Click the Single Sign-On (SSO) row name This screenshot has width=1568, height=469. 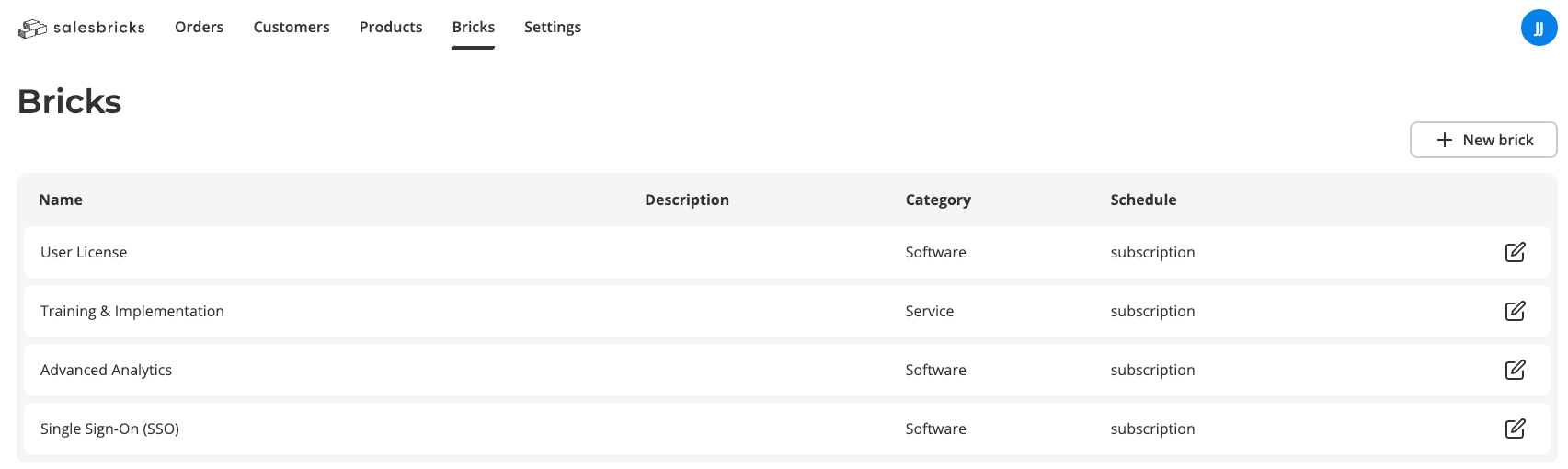(x=109, y=429)
